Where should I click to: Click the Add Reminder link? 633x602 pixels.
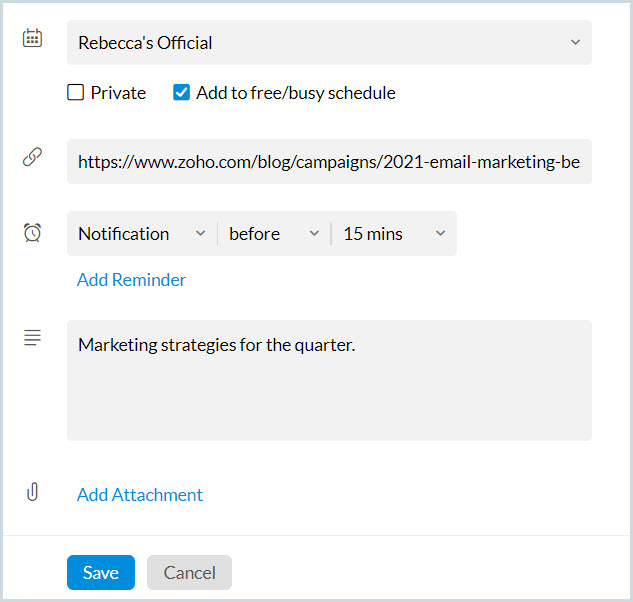coord(131,280)
